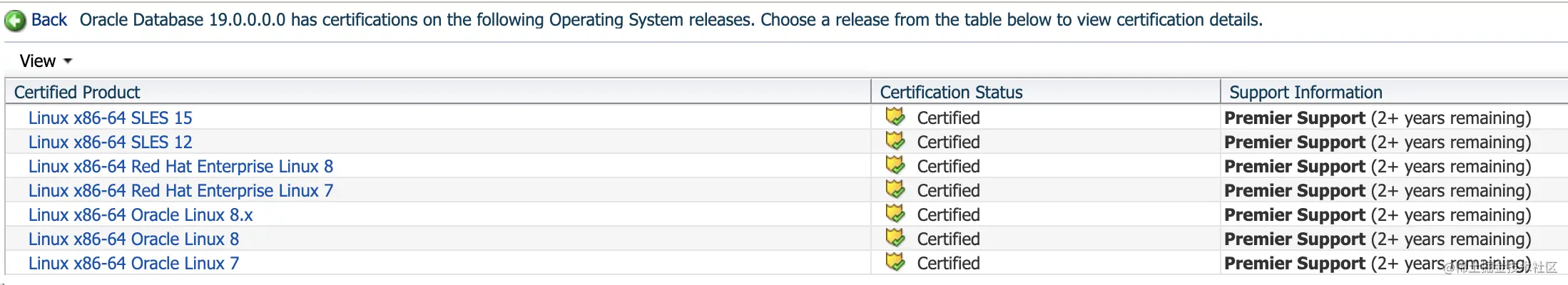This screenshot has height=285, width=1568.
Task: Click certified shield icon for SLES 15
Action: [x=895, y=116]
